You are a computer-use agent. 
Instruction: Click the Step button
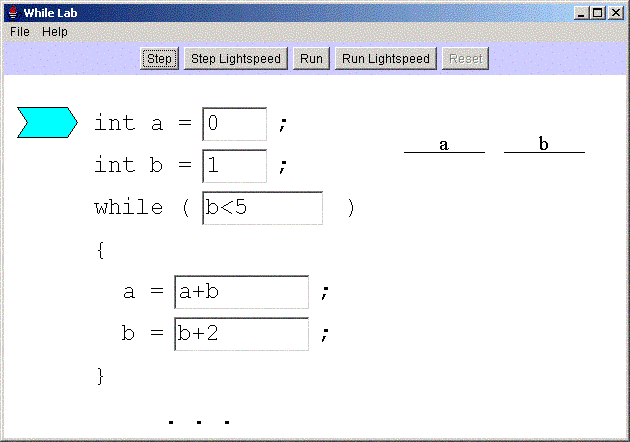(160, 58)
